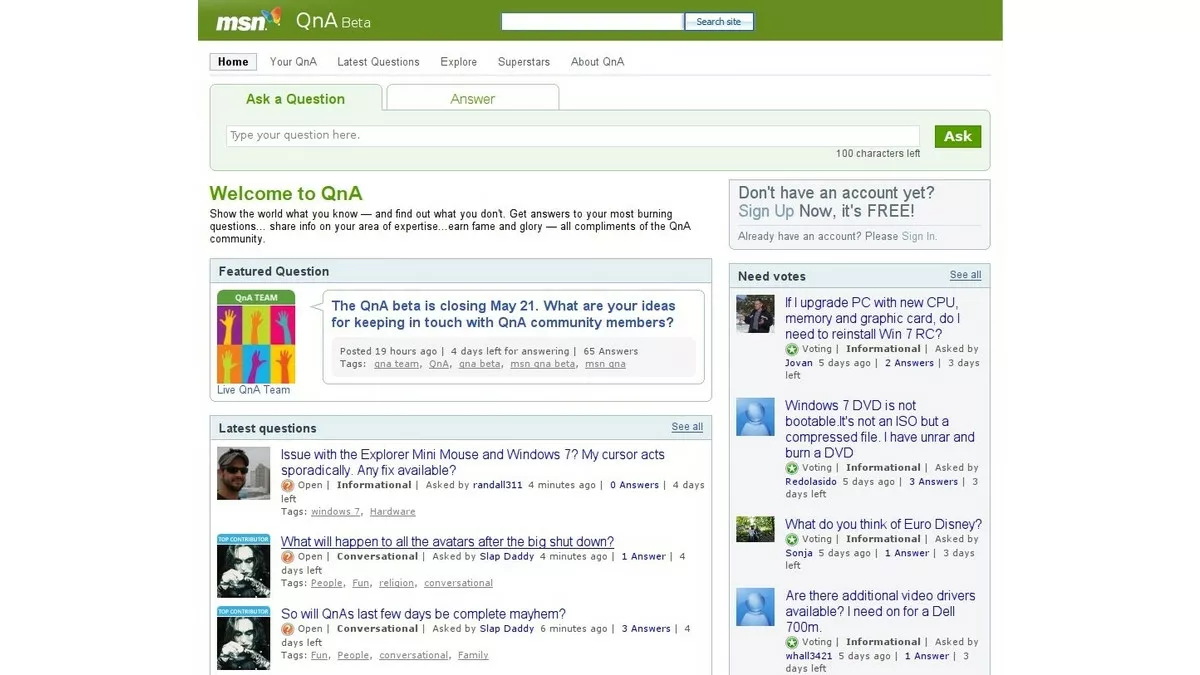Click the Sign In link
This screenshot has width=1200, height=675.
(x=919, y=237)
